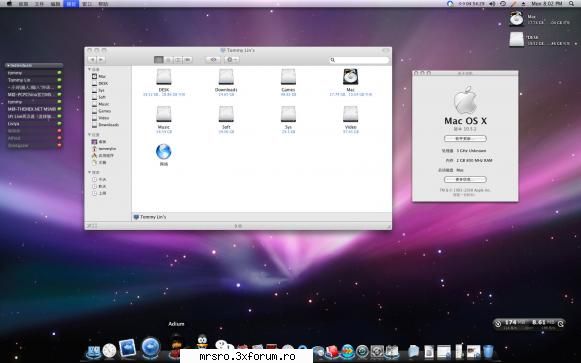Select the Yesterday search in Finder sidebar
This screenshot has height=363, width=581.
point(99,186)
